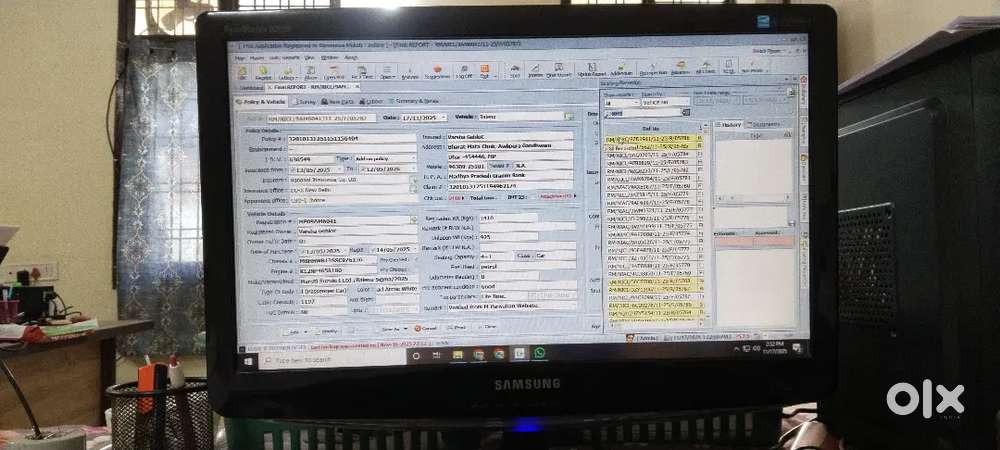
Task: Open the Window menu
Action: (x=329, y=58)
